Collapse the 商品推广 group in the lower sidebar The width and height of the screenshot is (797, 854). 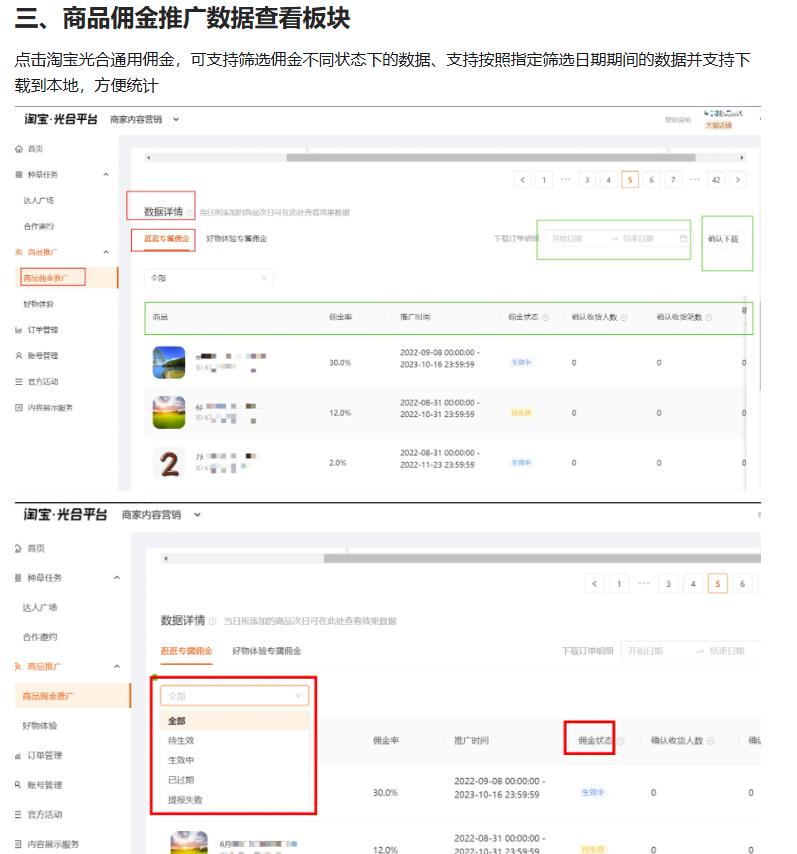pos(116,666)
